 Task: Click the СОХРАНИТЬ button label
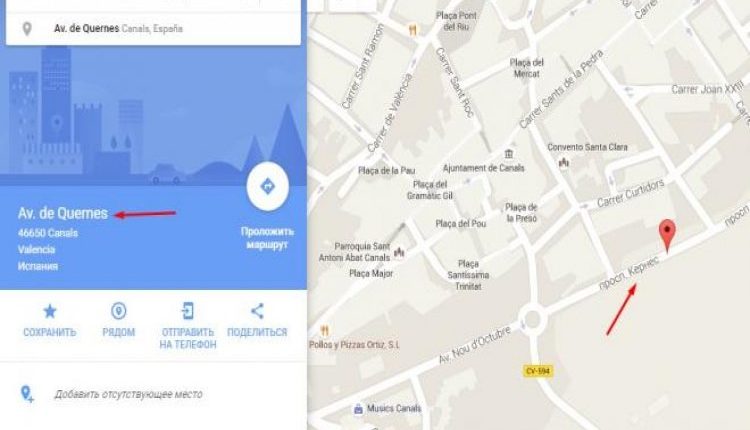[50, 332]
